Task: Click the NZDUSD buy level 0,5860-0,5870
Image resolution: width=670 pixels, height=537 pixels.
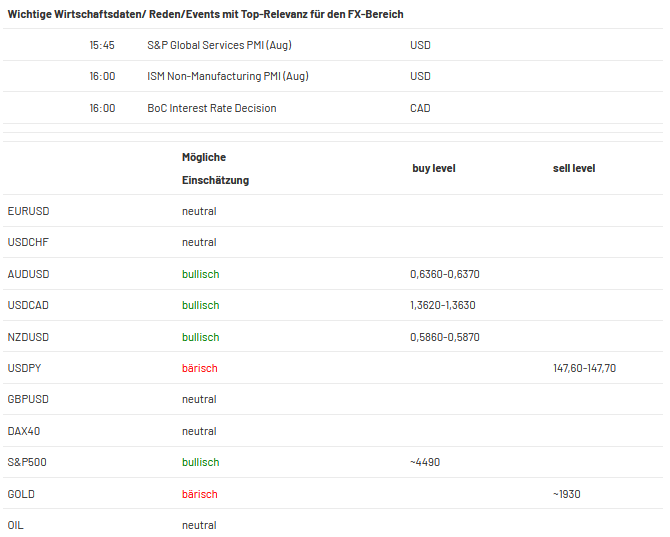Action: 445,337
